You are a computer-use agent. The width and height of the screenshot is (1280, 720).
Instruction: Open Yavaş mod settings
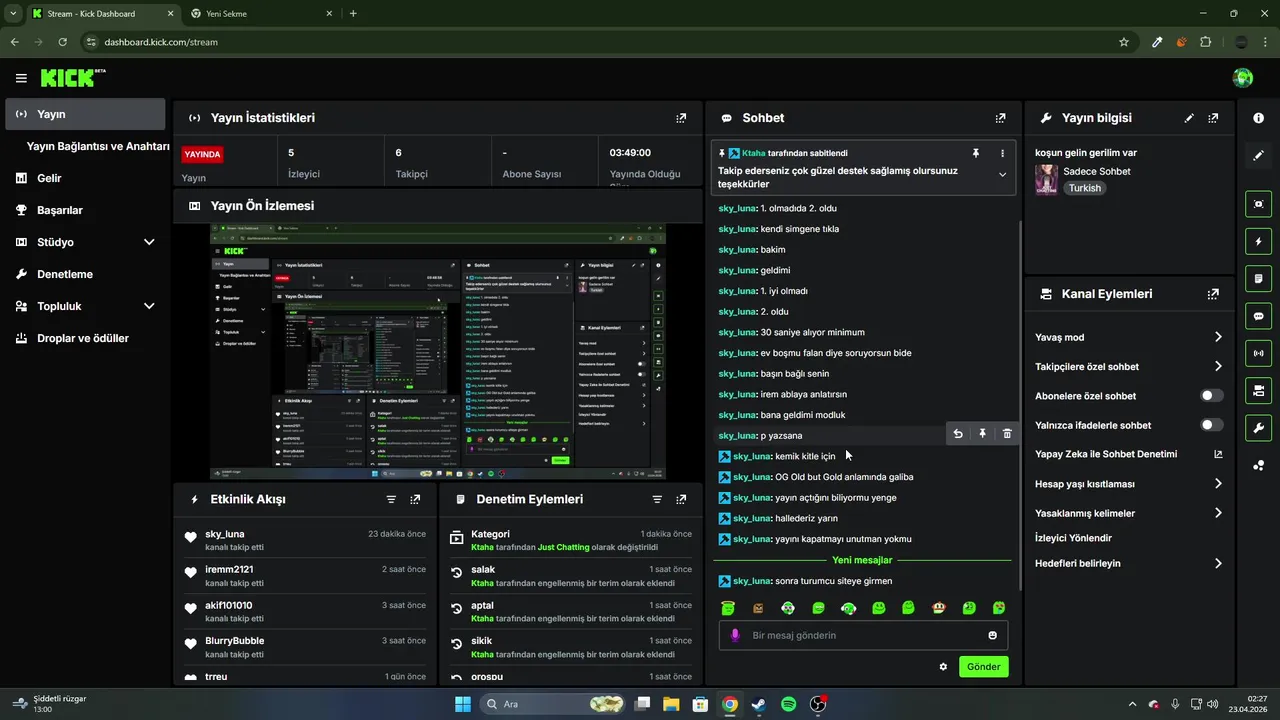coord(1128,337)
